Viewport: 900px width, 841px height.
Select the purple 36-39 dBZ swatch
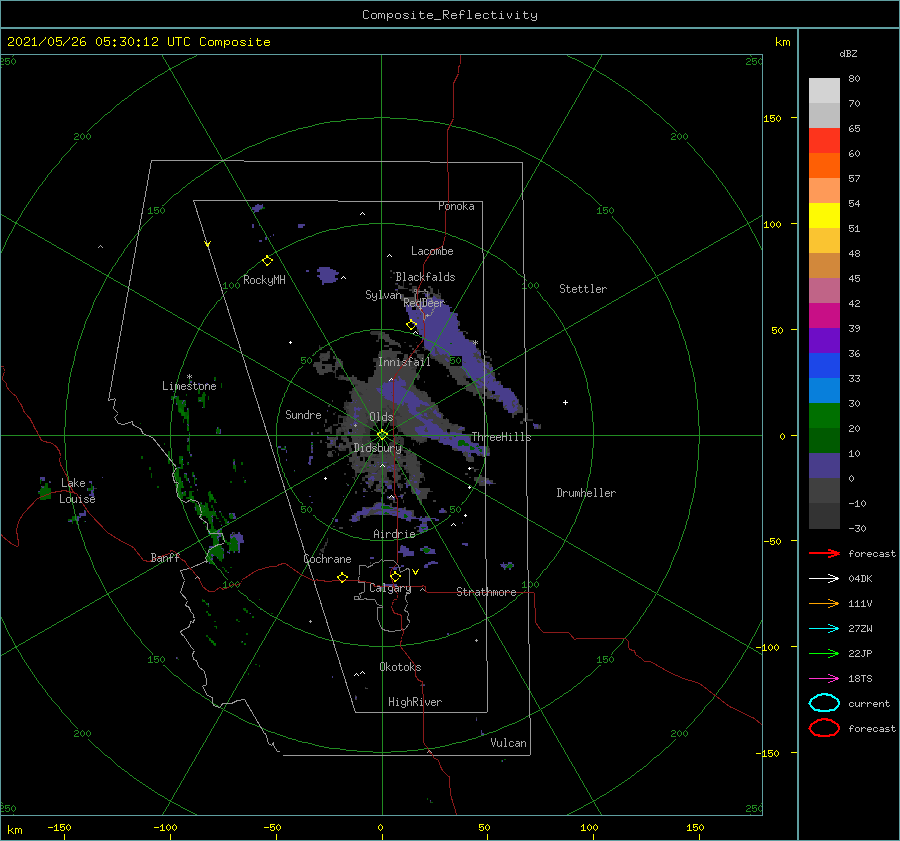tap(824, 340)
